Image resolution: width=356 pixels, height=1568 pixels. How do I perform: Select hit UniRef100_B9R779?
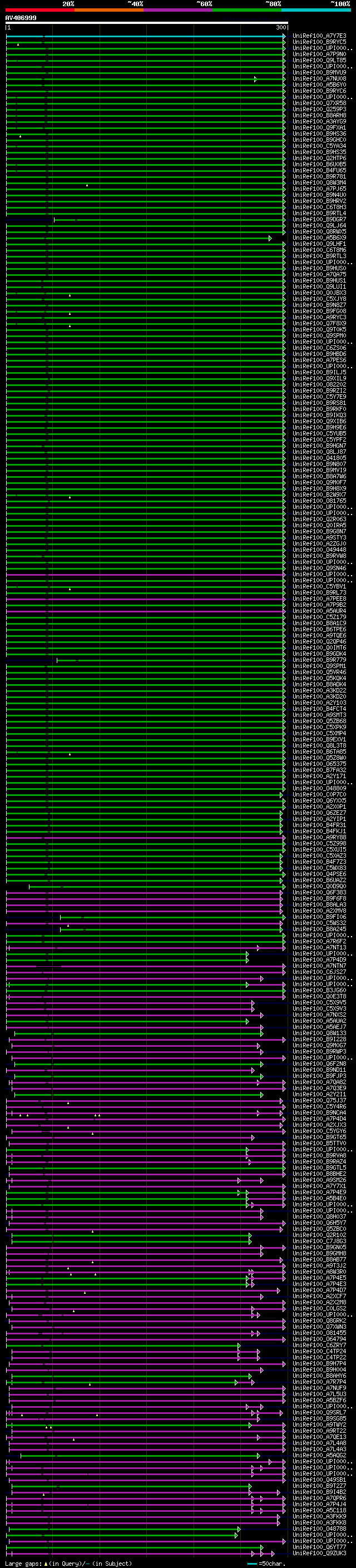[x=319, y=660]
